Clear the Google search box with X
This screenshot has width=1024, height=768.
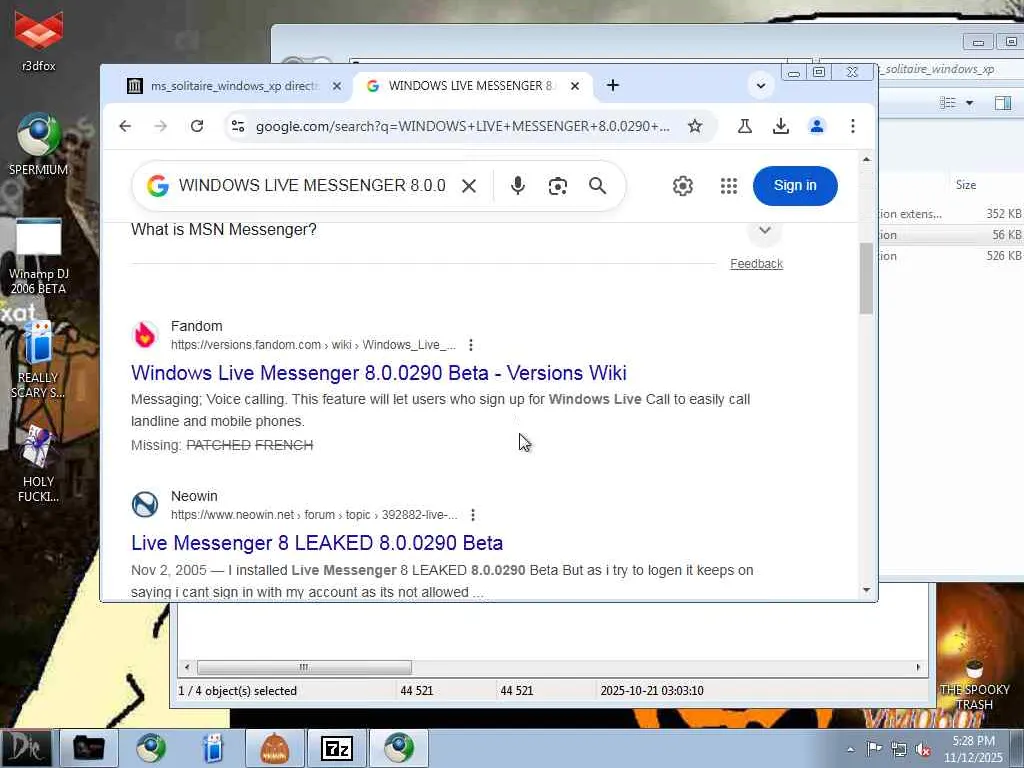pos(468,186)
